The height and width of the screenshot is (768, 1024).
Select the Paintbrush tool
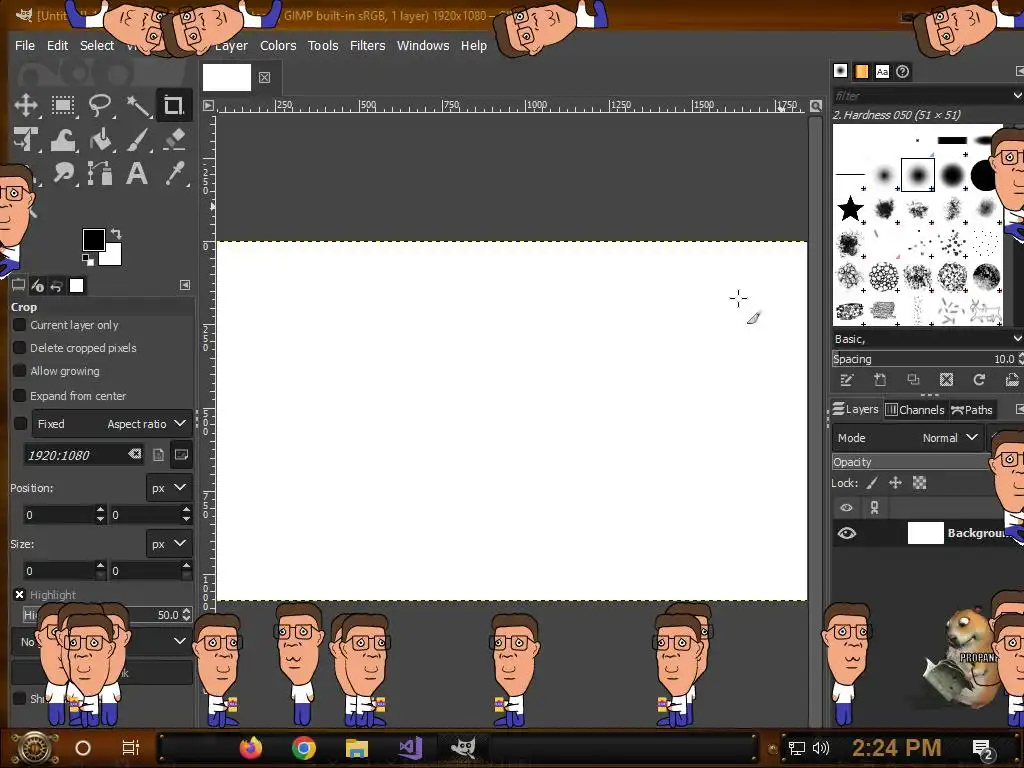pos(137,140)
